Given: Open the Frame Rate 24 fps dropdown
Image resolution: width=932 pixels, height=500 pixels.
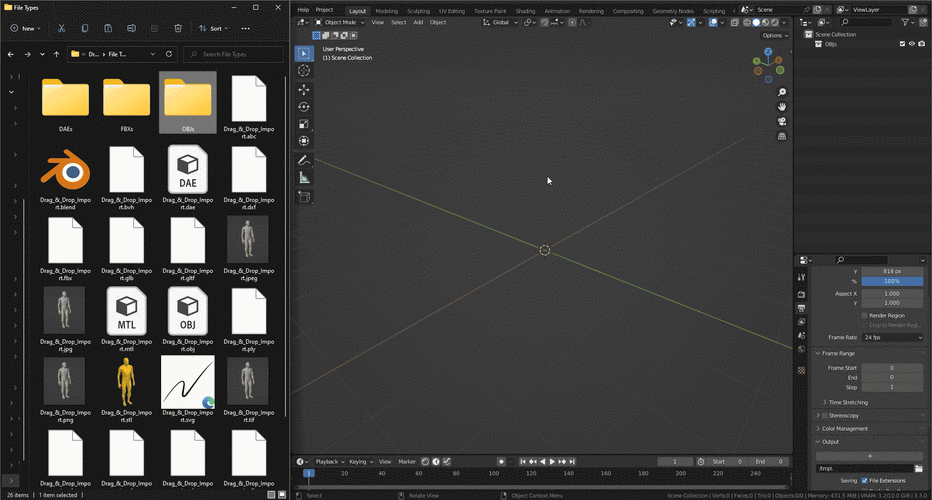Looking at the screenshot, I should coord(892,337).
